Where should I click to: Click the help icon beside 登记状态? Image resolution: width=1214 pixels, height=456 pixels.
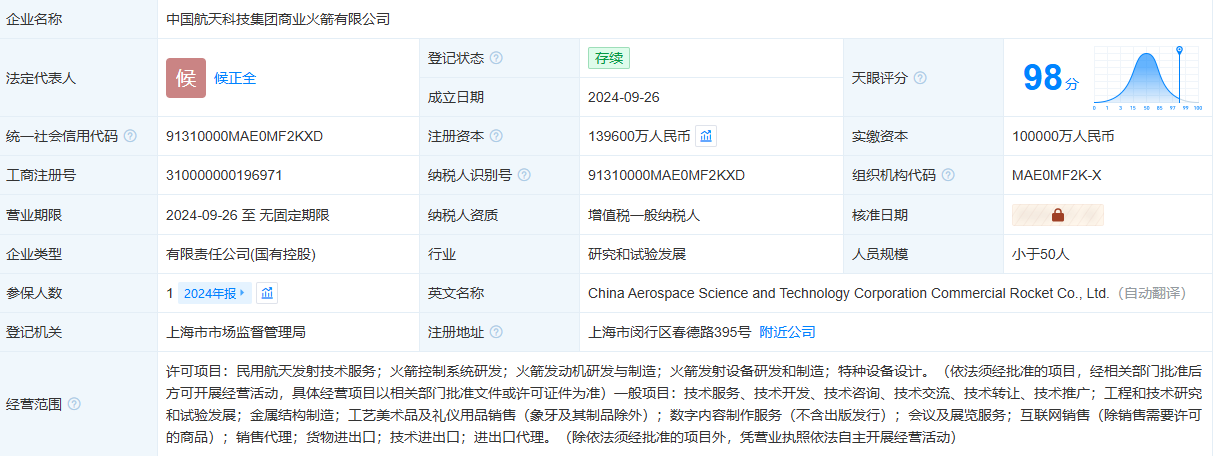(x=496, y=58)
